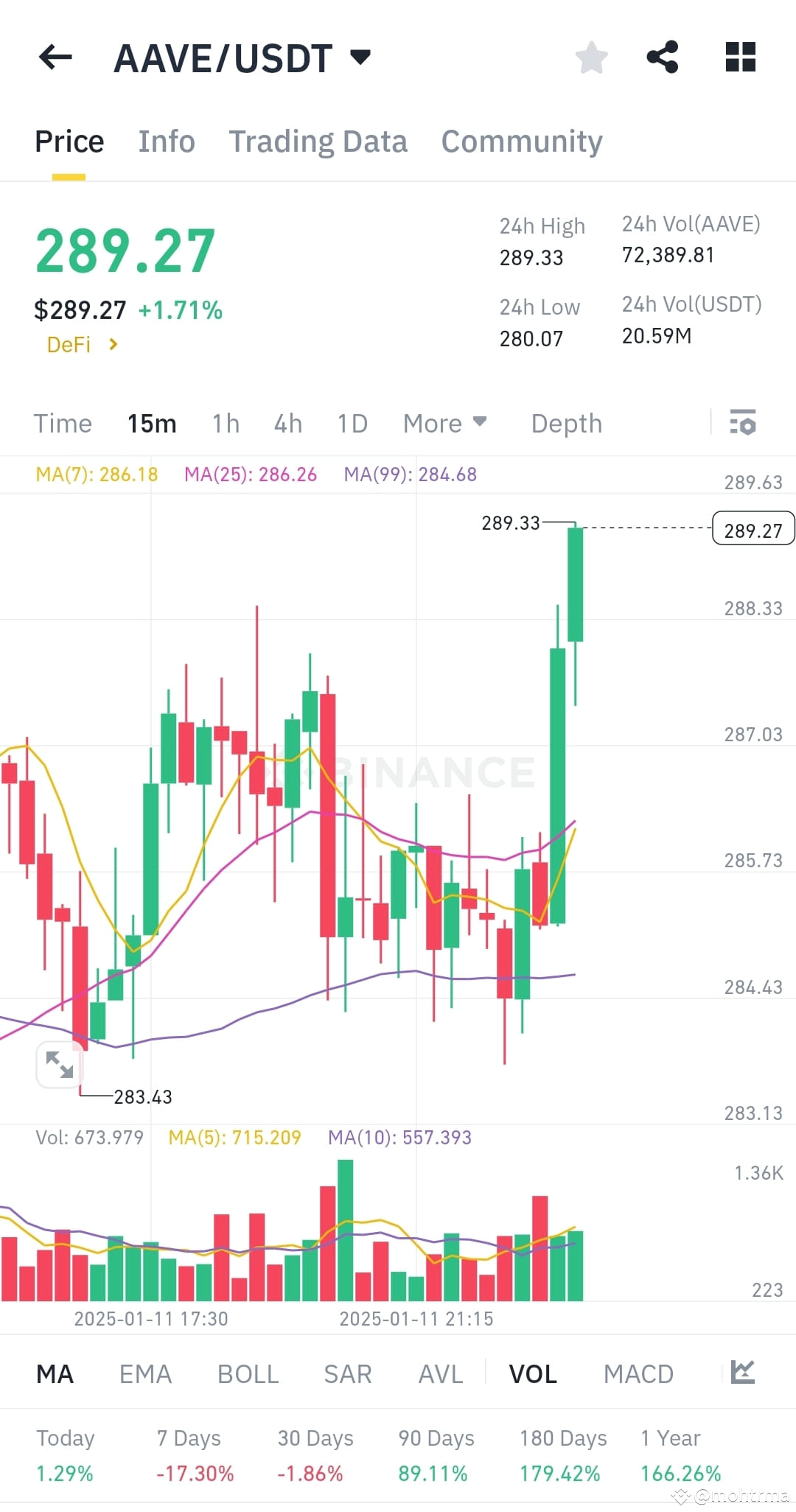Tap the back arrow to exit chart
Screen dimensions: 796x1512
click(54, 57)
